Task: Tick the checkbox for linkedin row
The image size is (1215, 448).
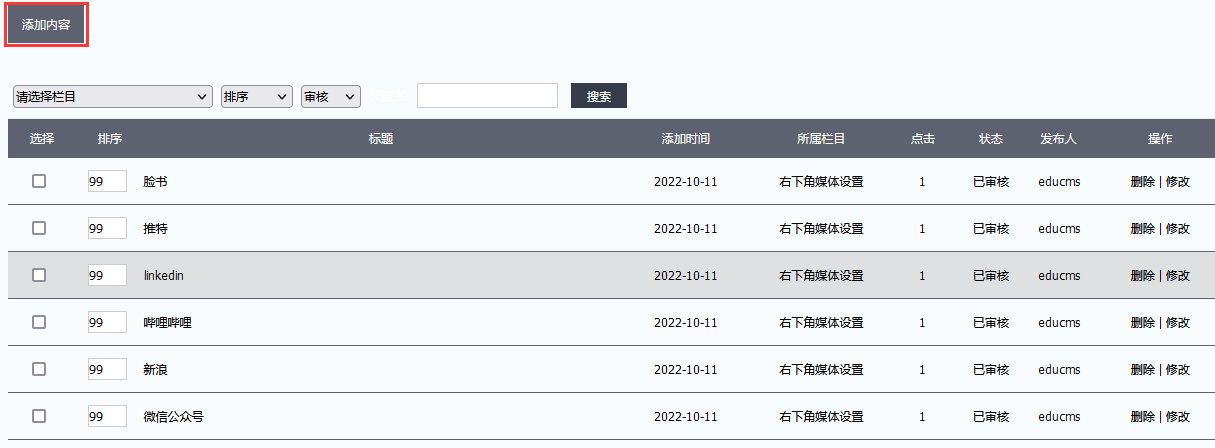Action: 39,275
